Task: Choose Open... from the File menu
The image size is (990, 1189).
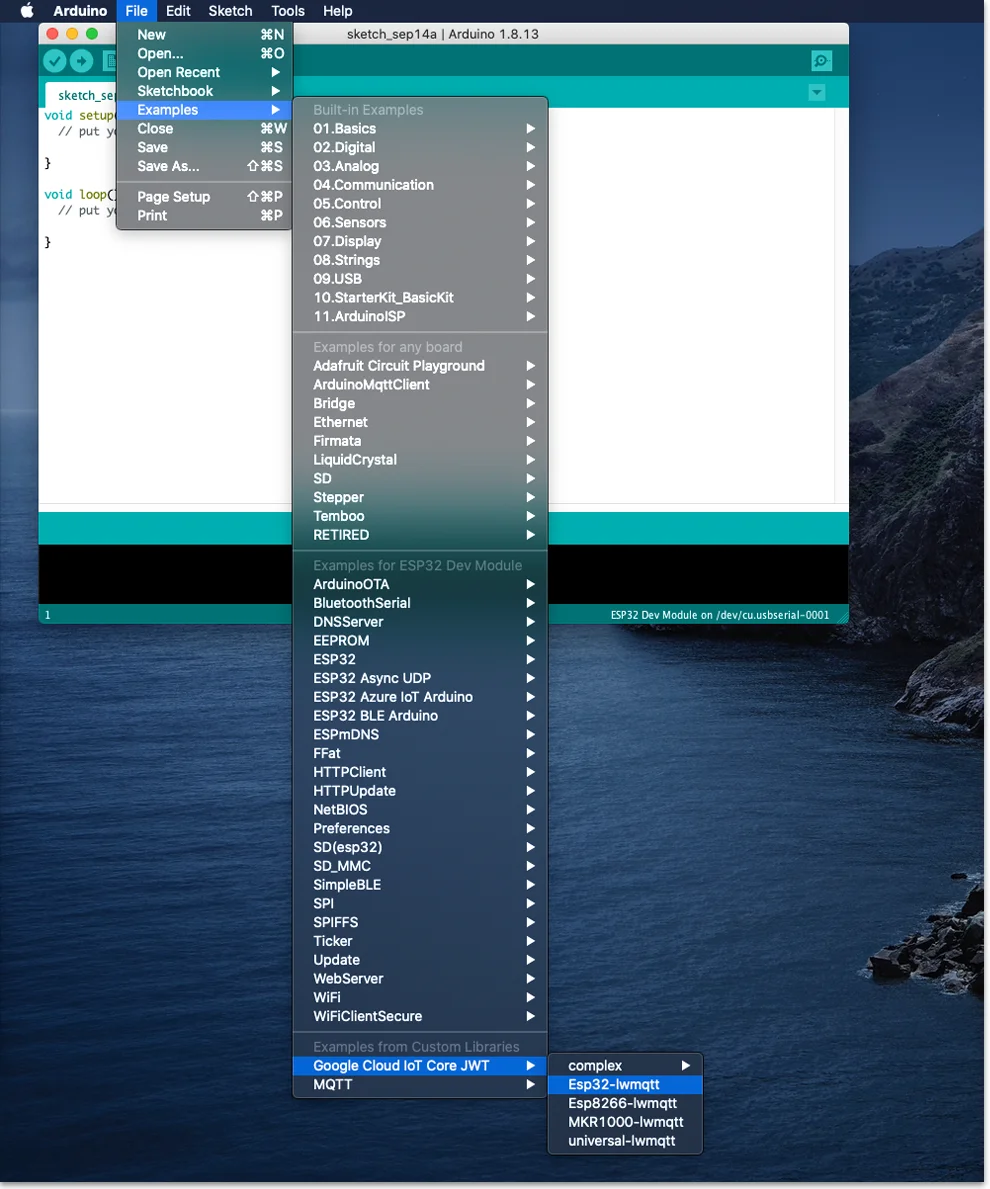Action: pyautogui.click(x=204, y=54)
